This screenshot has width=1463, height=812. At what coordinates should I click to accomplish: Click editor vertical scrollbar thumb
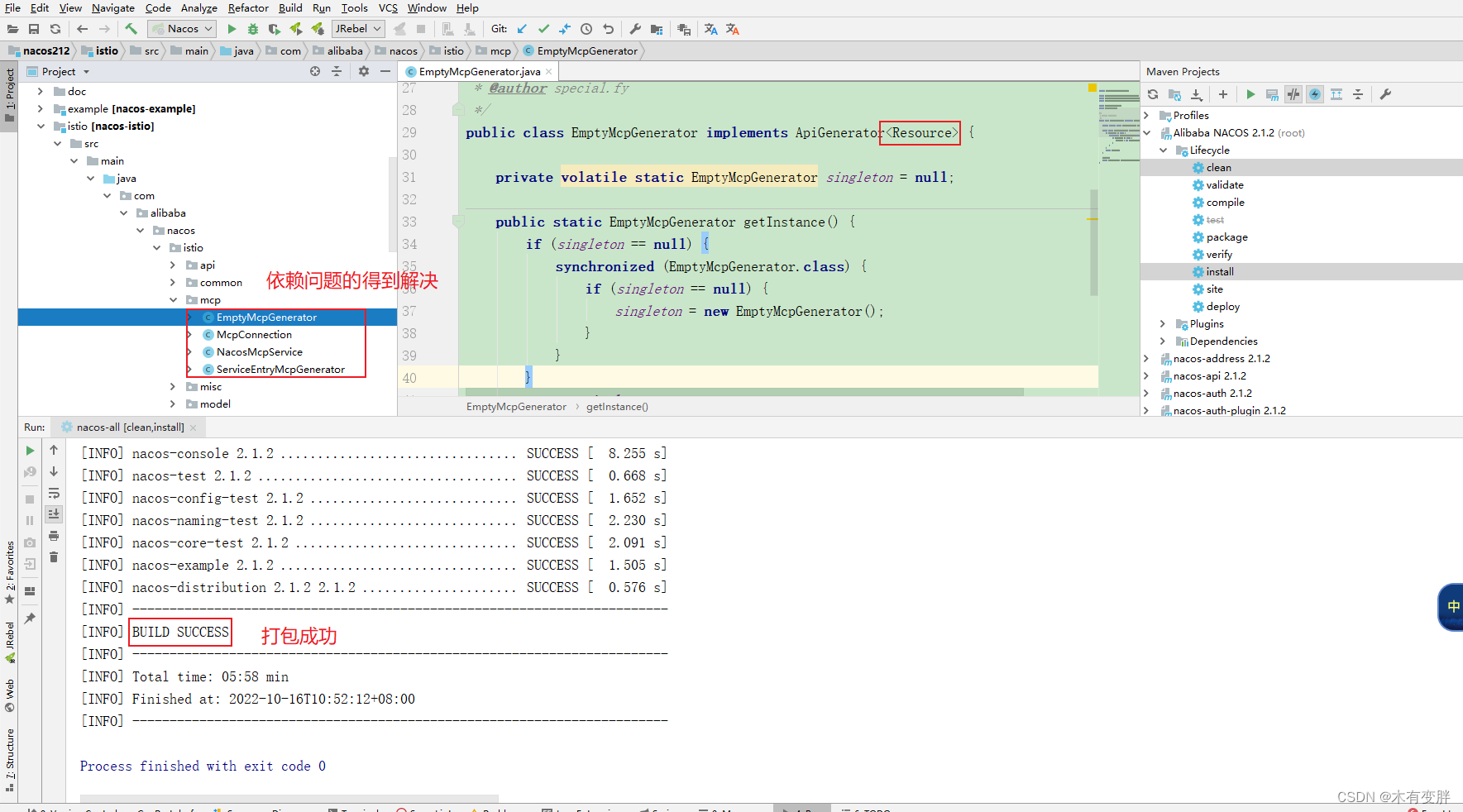(x=1094, y=243)
